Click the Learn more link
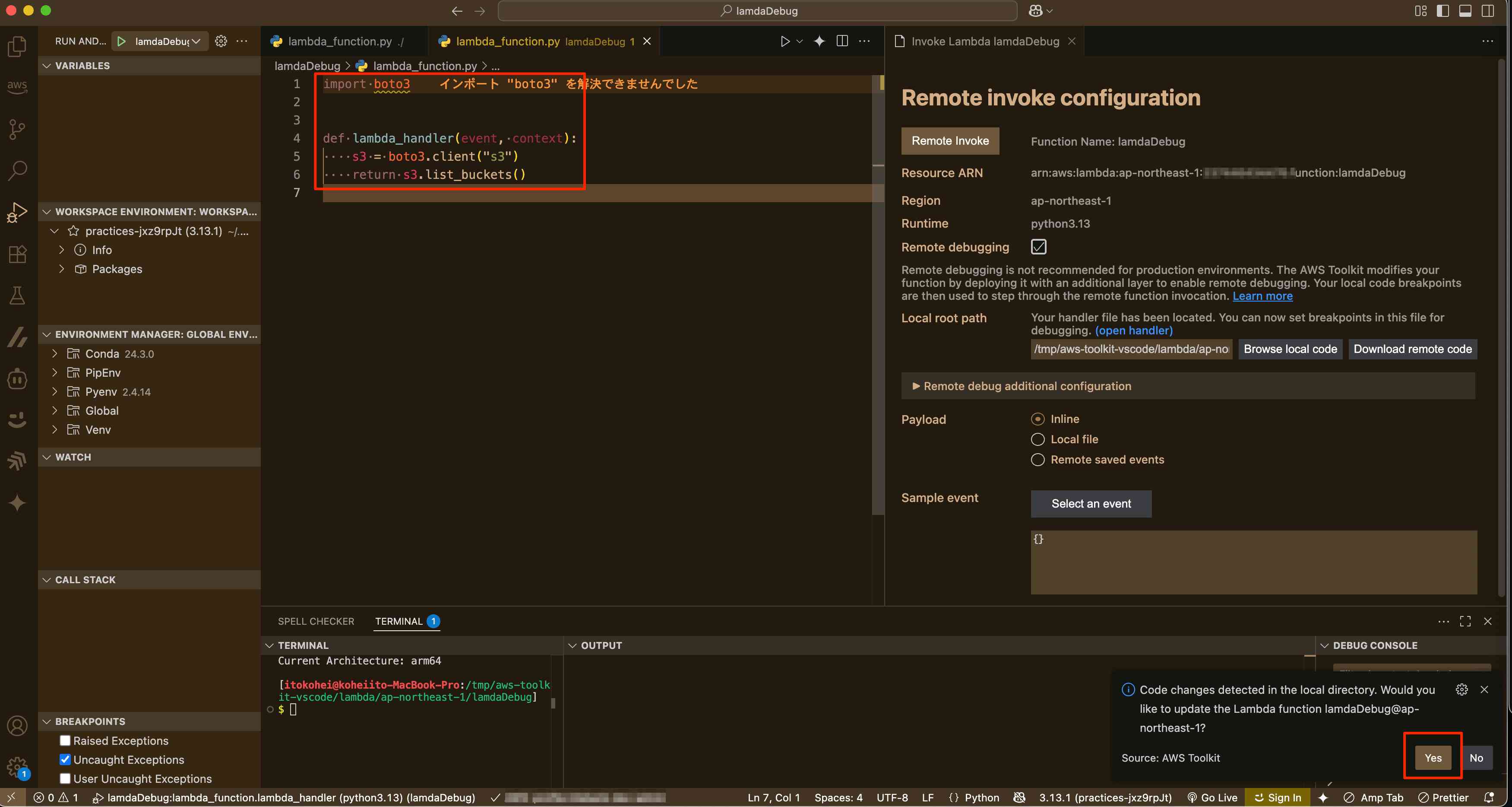The image size is (1512, 807). point(1262,296)
